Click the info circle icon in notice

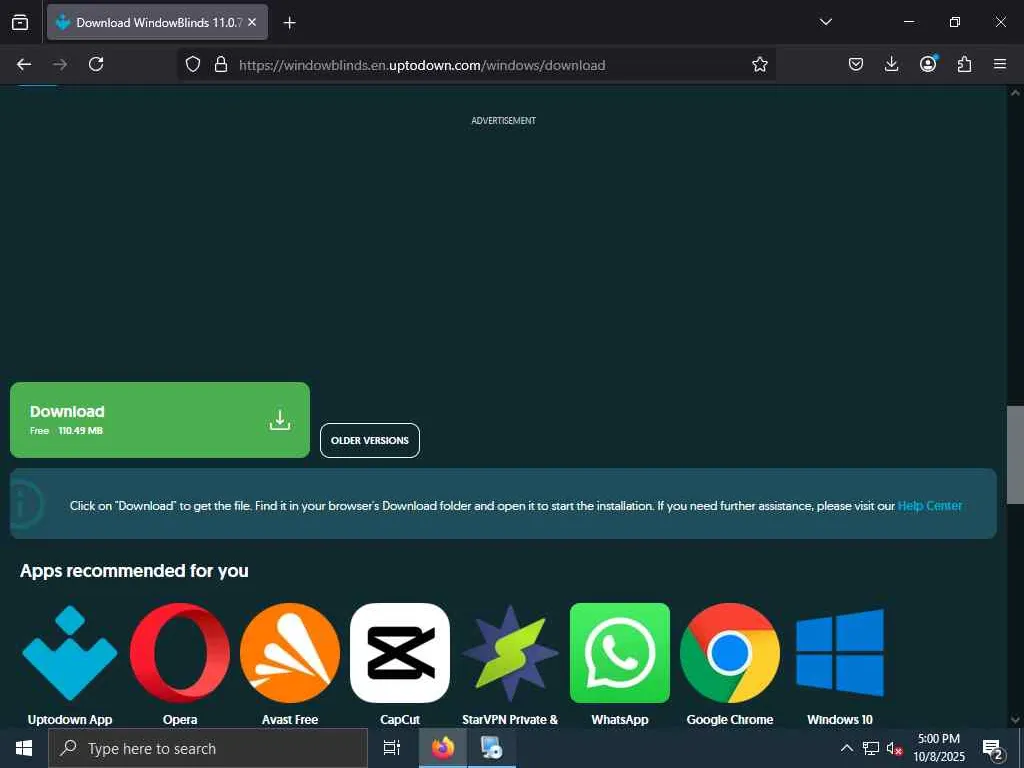pos(25,504)
